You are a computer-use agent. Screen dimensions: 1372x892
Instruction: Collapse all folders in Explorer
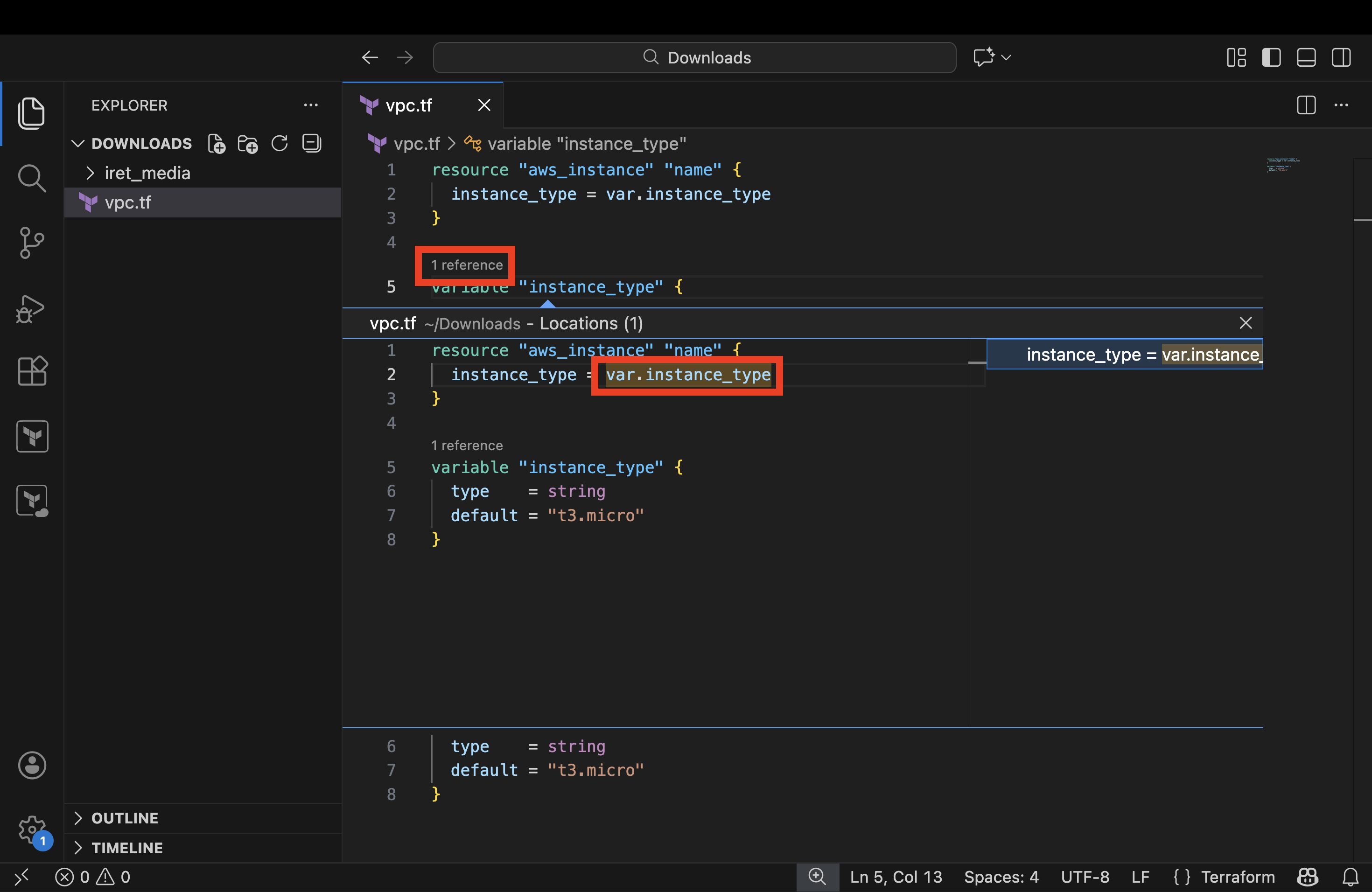[x=311, y=144]
